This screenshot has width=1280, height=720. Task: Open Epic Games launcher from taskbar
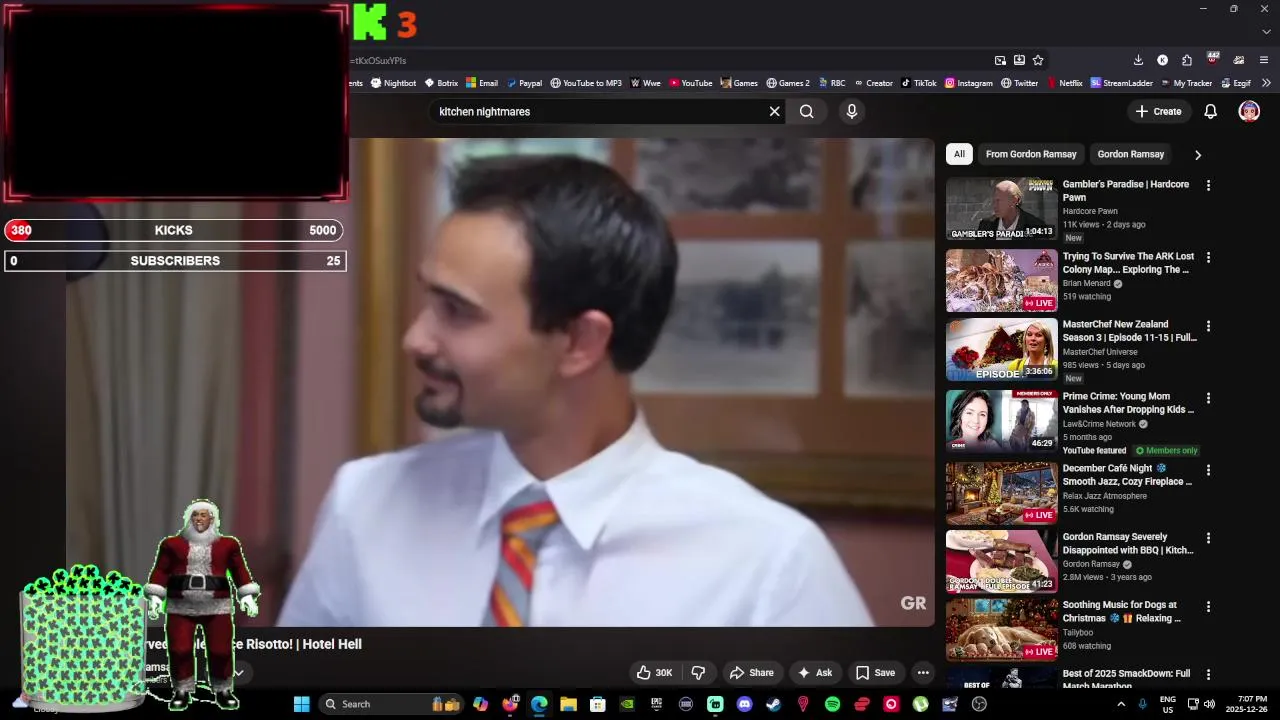click(656, 704)
